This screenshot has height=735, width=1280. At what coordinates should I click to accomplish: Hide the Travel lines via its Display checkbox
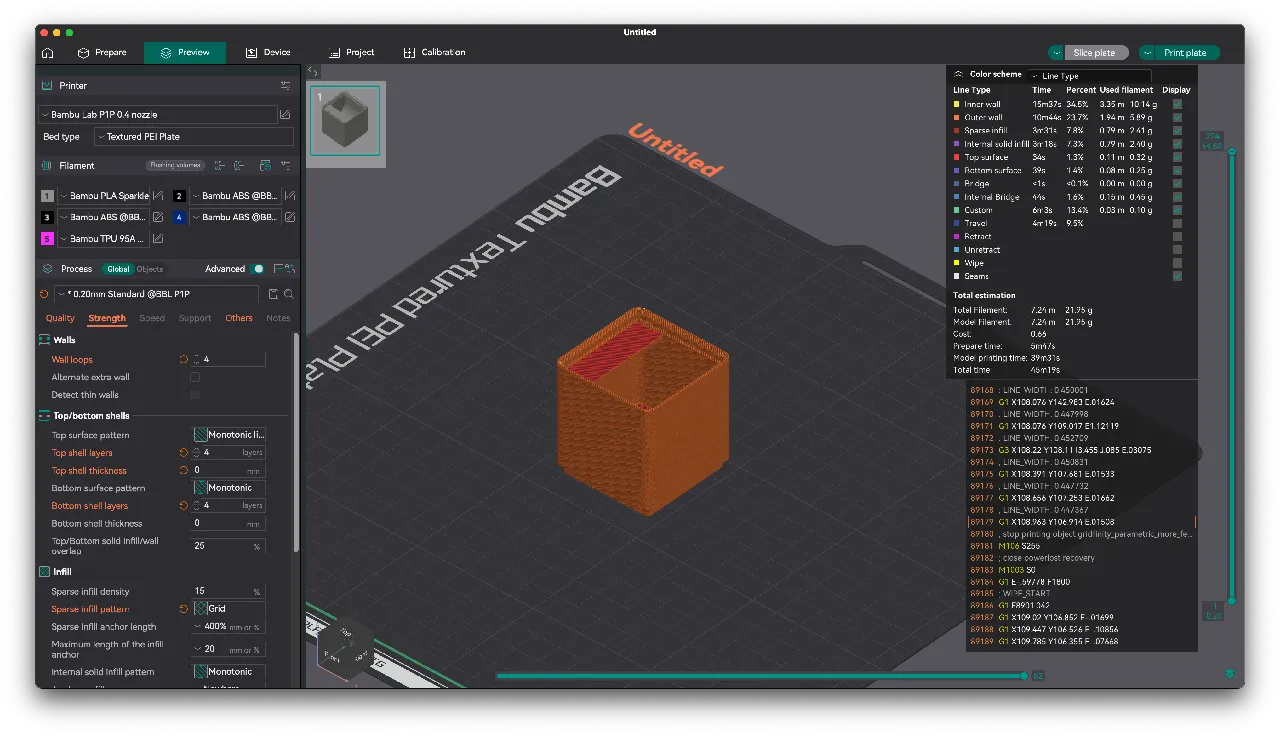[1176, 223]
